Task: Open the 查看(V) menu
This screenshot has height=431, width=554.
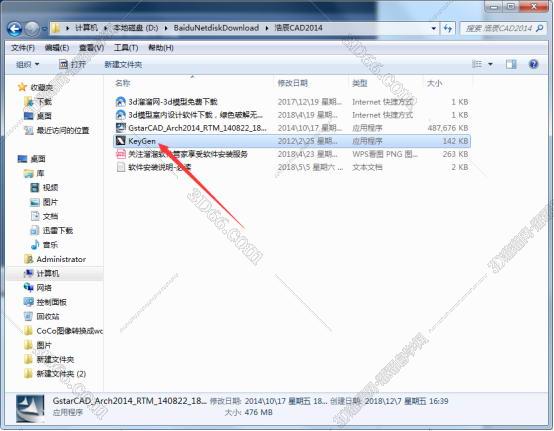Action: [x=91, y=48]
